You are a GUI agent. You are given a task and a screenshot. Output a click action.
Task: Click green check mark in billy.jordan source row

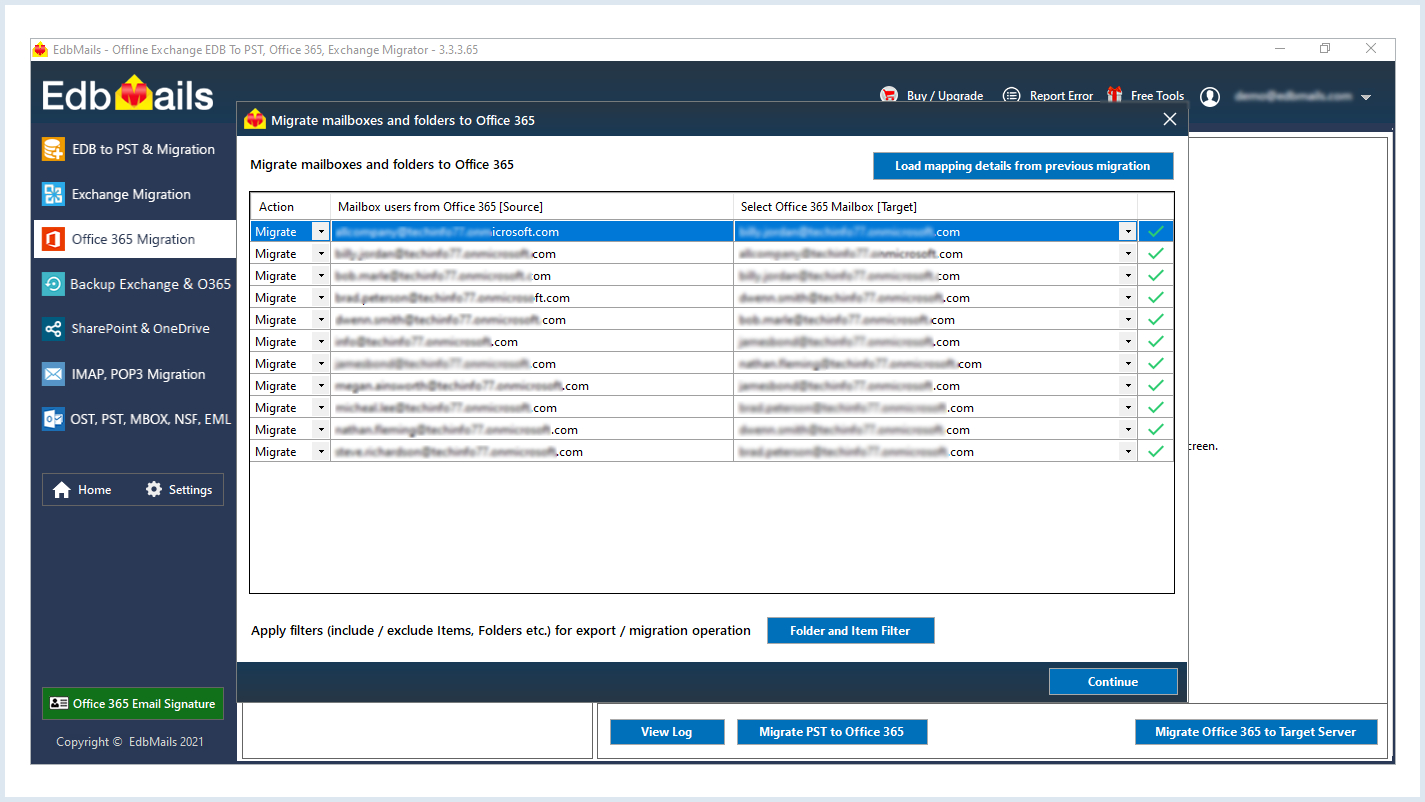tap(1156, 254)
